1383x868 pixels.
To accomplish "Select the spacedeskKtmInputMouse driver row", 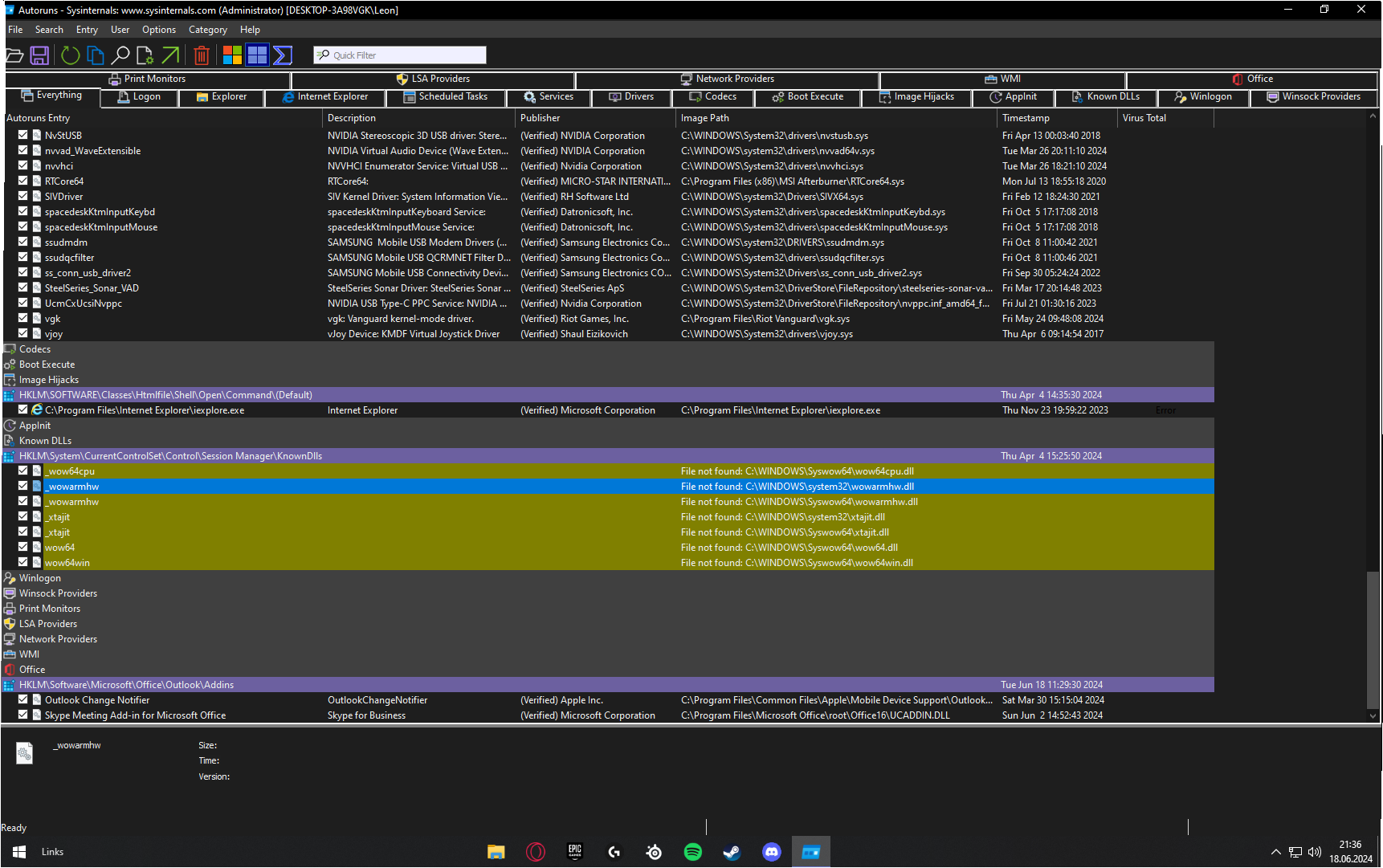I will 609,227.
